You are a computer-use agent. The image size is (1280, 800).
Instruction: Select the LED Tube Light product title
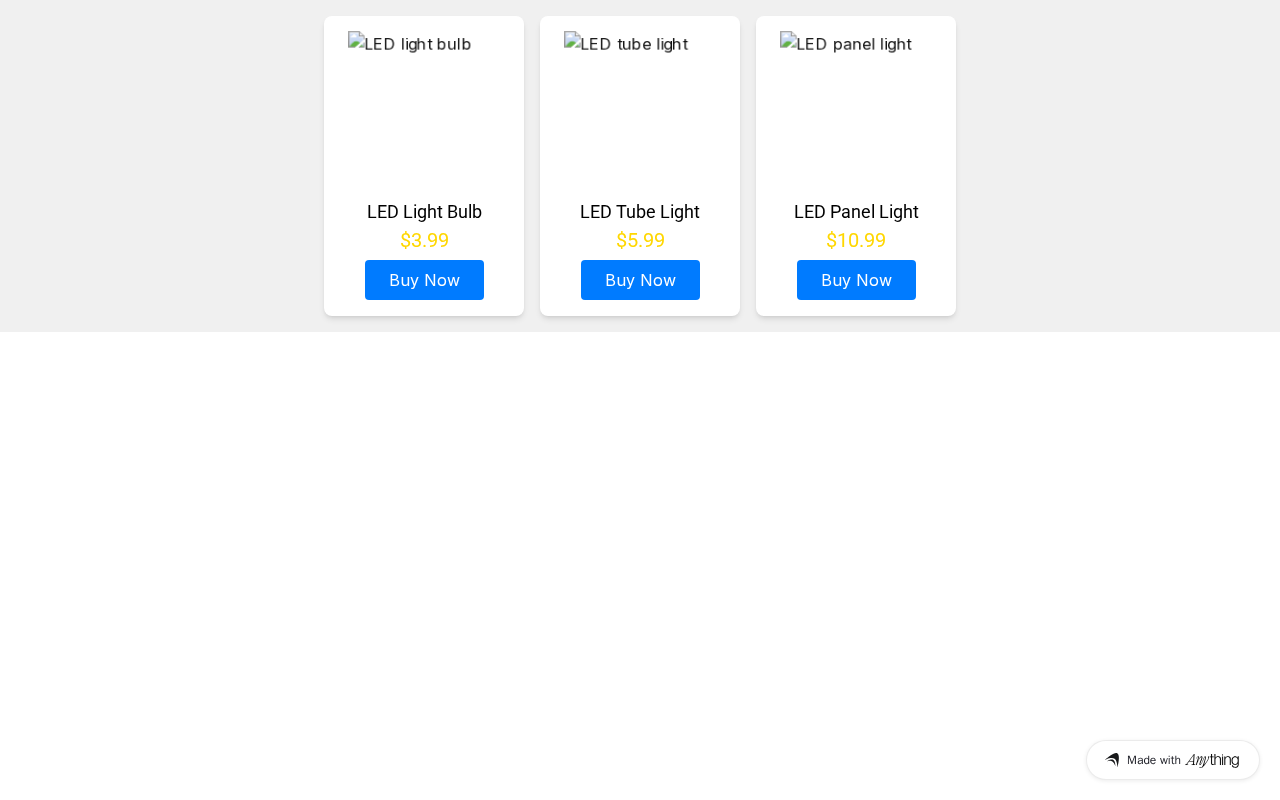point(640,212)
